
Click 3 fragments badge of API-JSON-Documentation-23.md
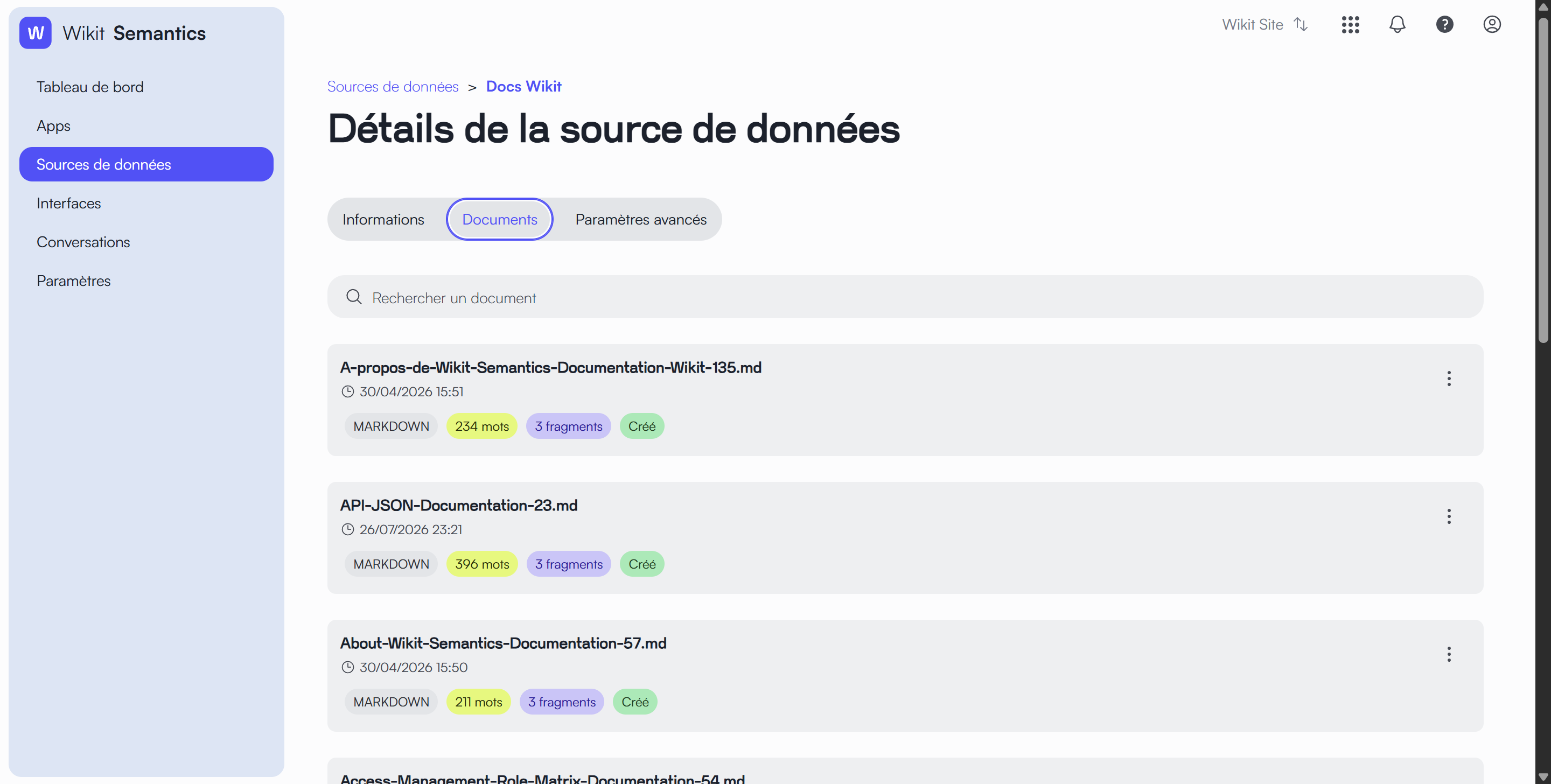coord(568,564)
